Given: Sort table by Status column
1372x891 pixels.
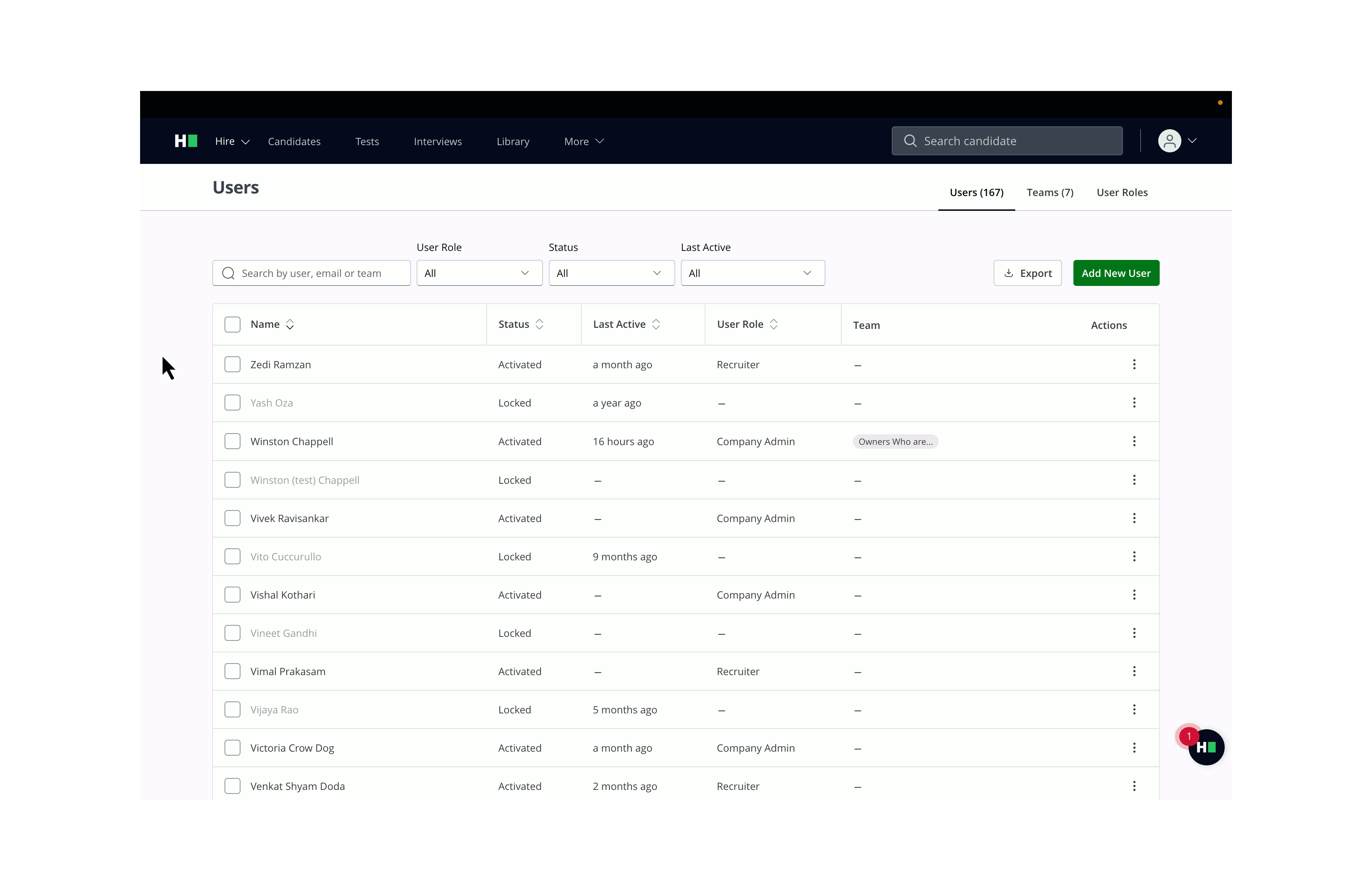Looking at the screenshot, I should pyautogui.click(x=539, y=325).
